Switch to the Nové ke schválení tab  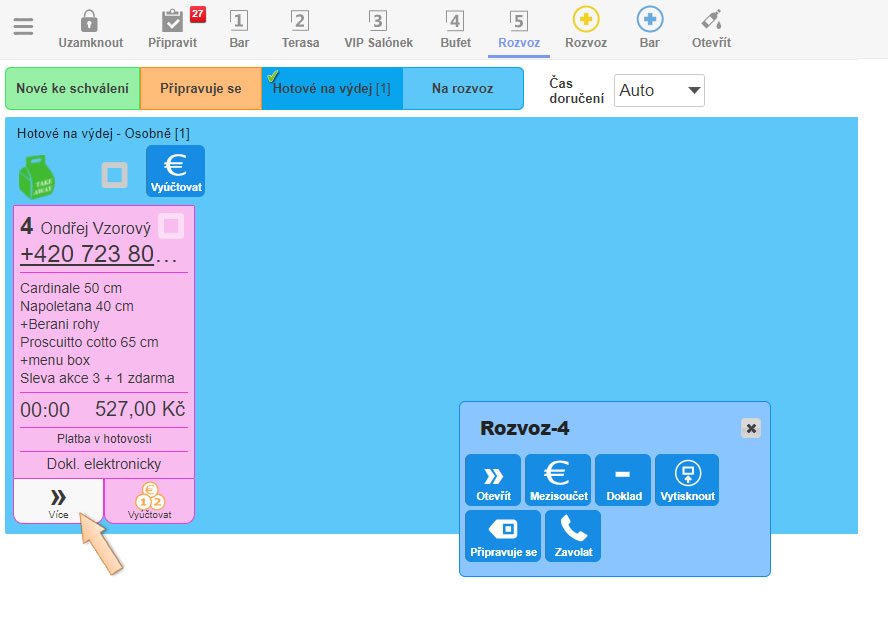pyautogui.click(x=72, y=88)
